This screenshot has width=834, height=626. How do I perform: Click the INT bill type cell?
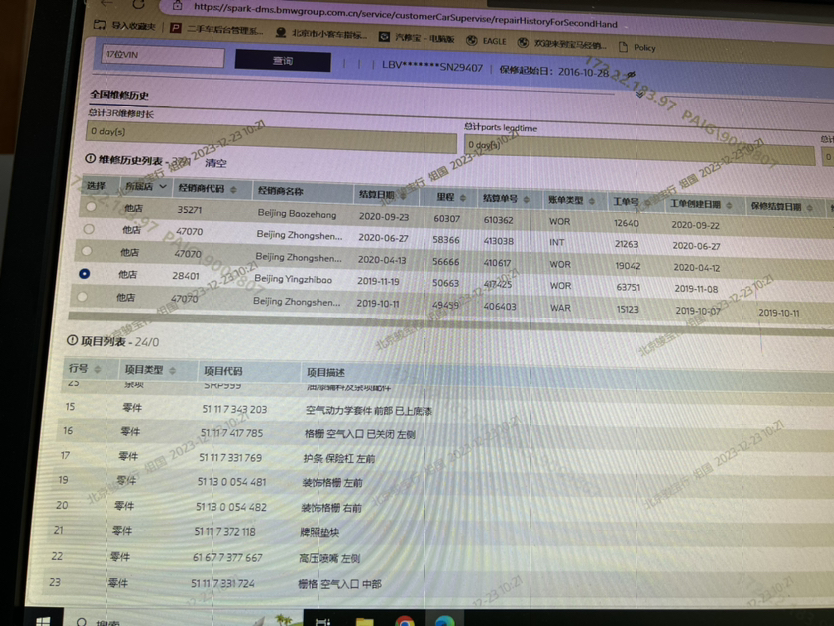[x=556, y=243]
